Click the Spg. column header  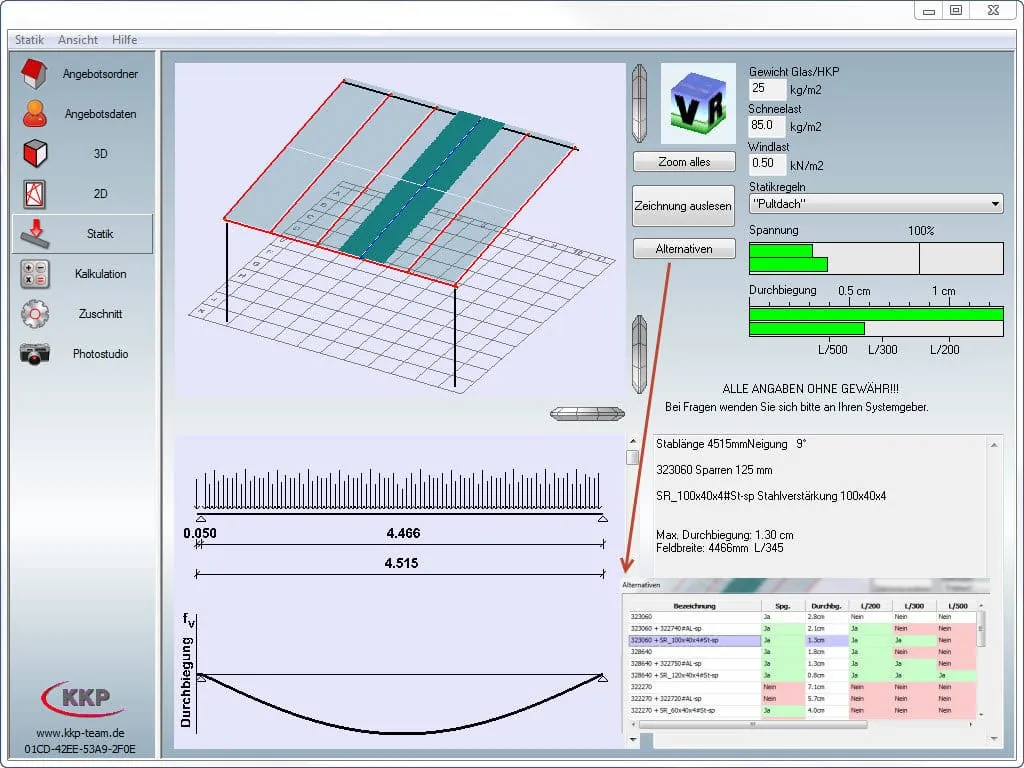click(783, 606)
